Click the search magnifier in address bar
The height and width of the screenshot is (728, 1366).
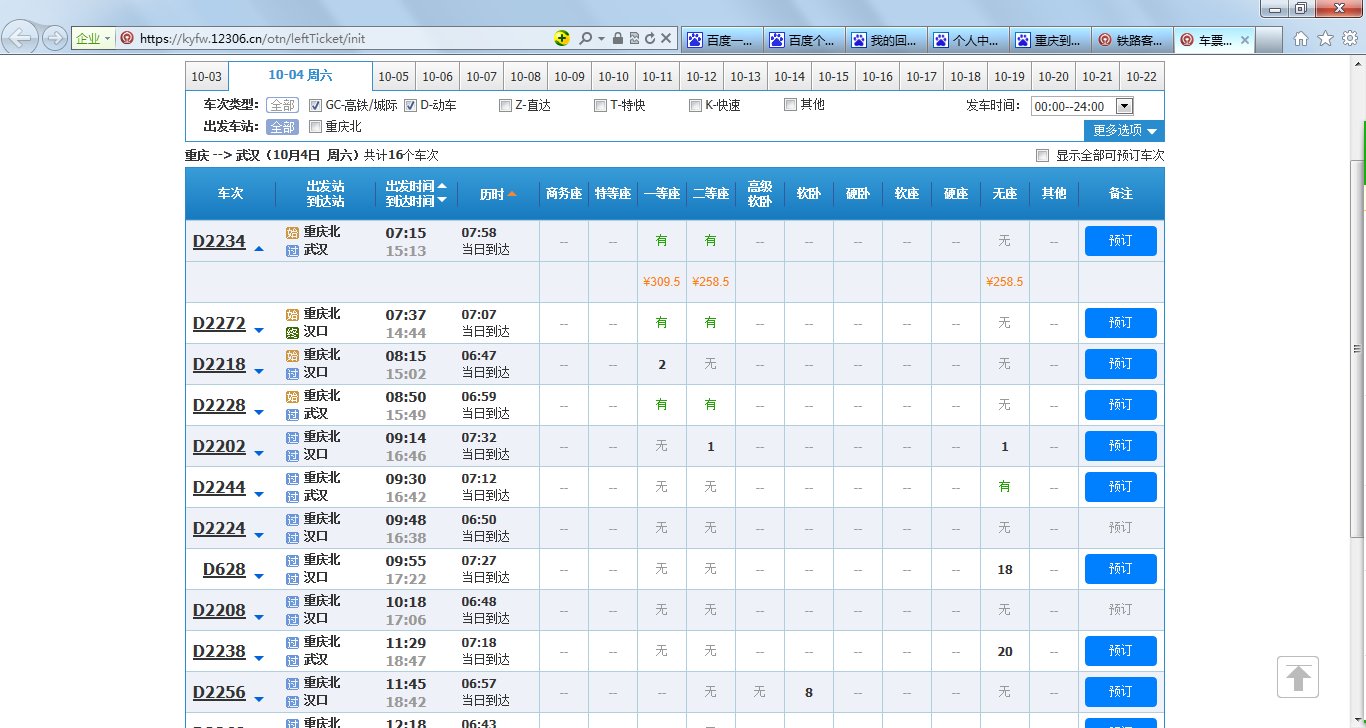click(x=585, y=39)
